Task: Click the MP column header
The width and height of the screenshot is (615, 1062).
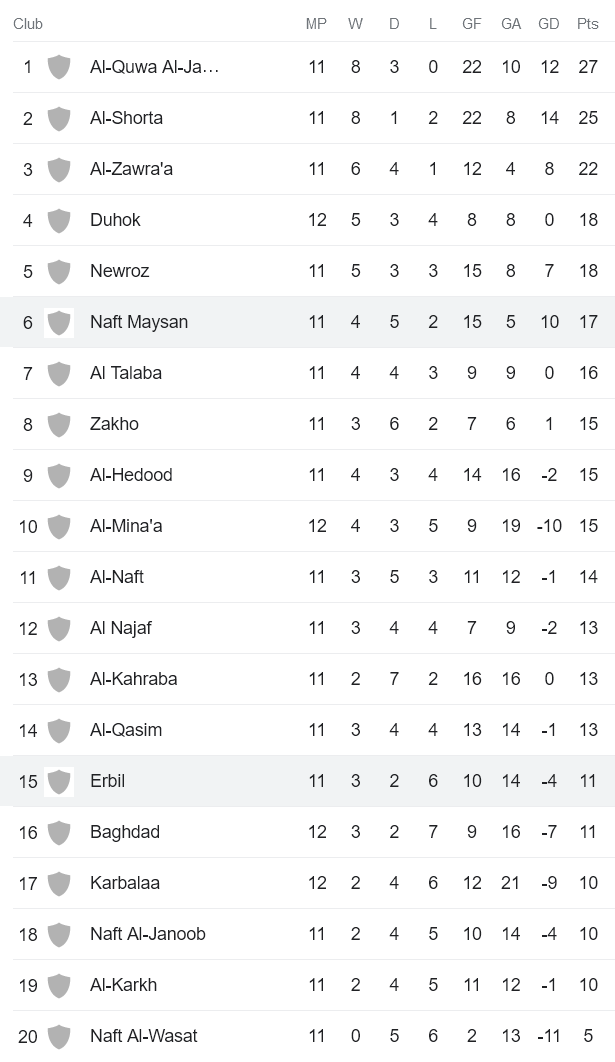Action: pos(317,24)
